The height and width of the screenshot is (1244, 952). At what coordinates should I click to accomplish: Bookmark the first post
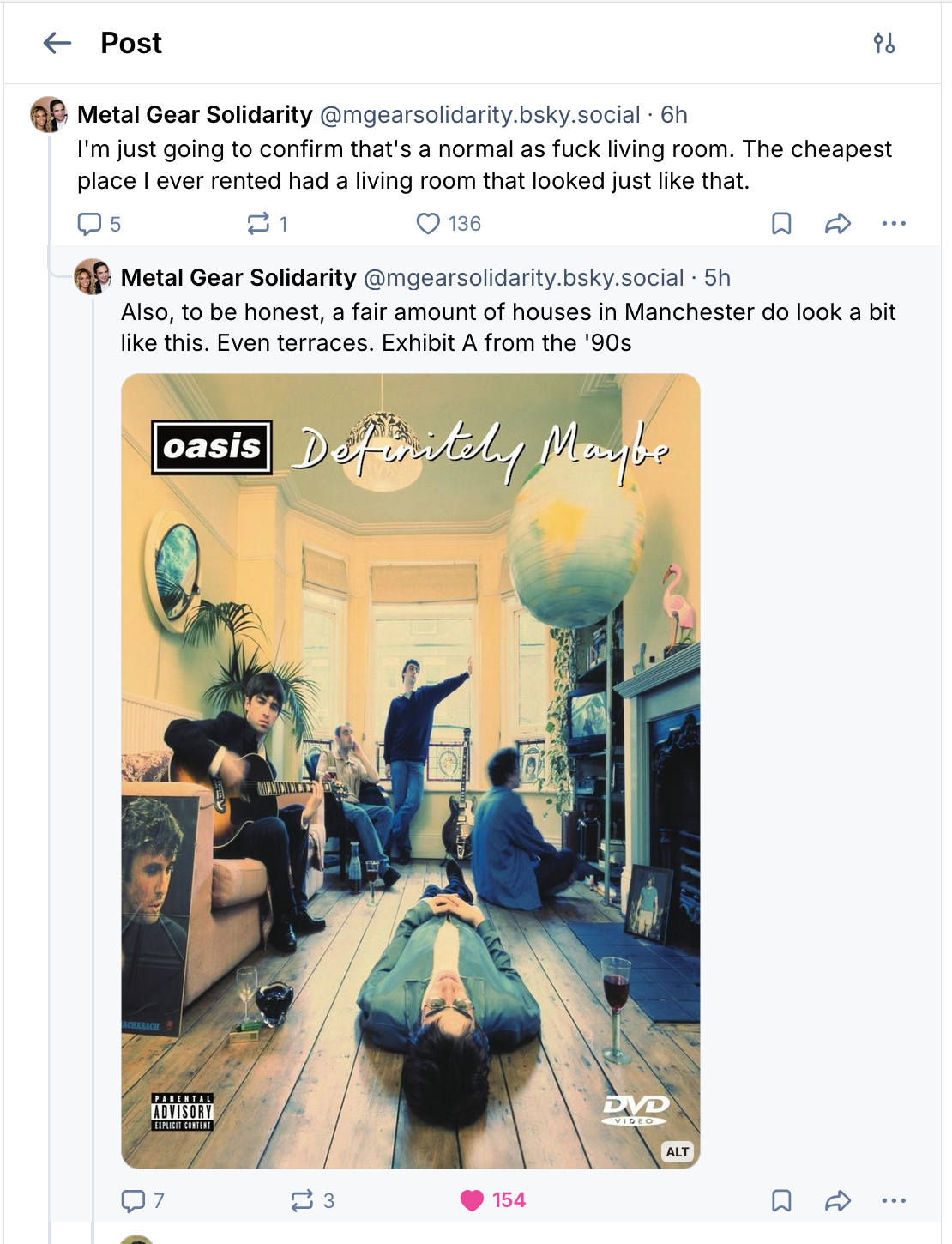pos(781,224)
